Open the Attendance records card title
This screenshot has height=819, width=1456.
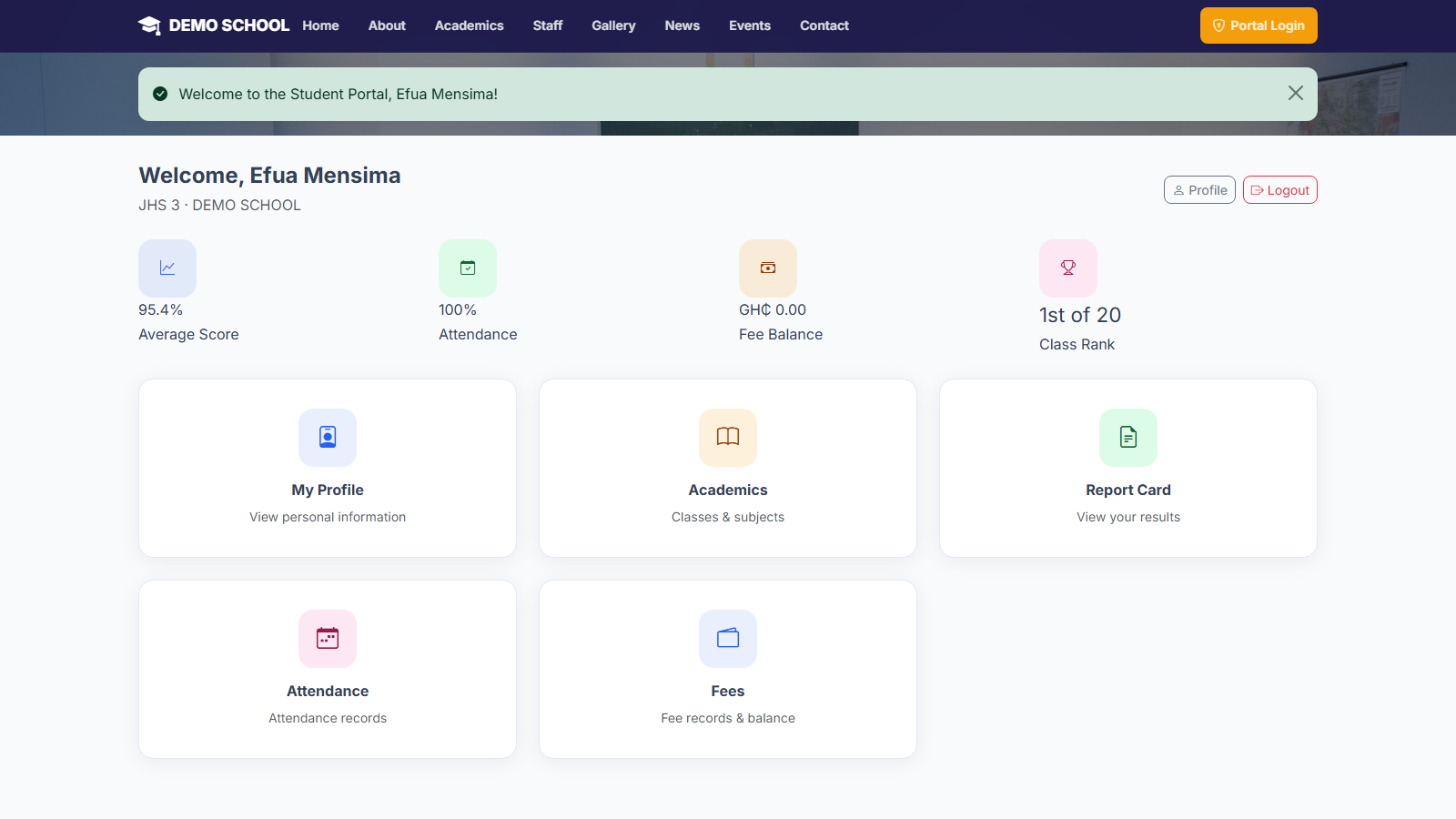[328, 691]
